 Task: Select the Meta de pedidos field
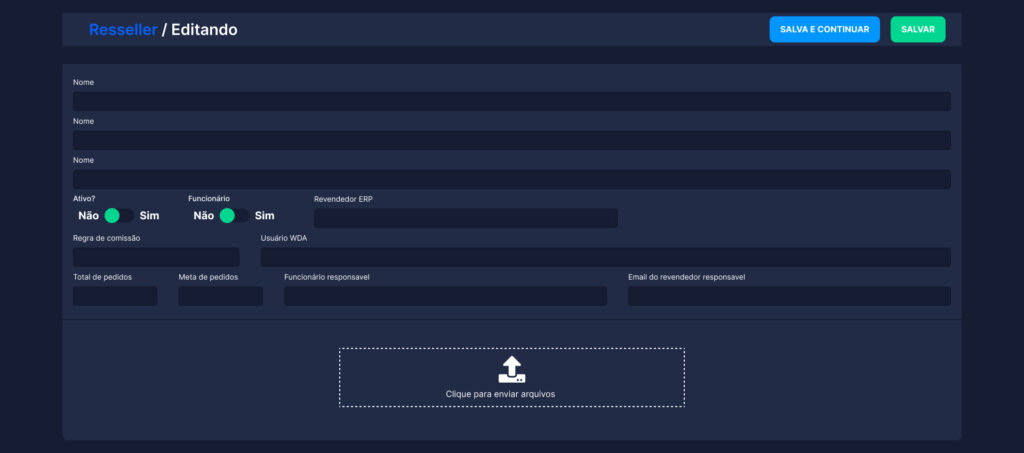coord(220,296)
